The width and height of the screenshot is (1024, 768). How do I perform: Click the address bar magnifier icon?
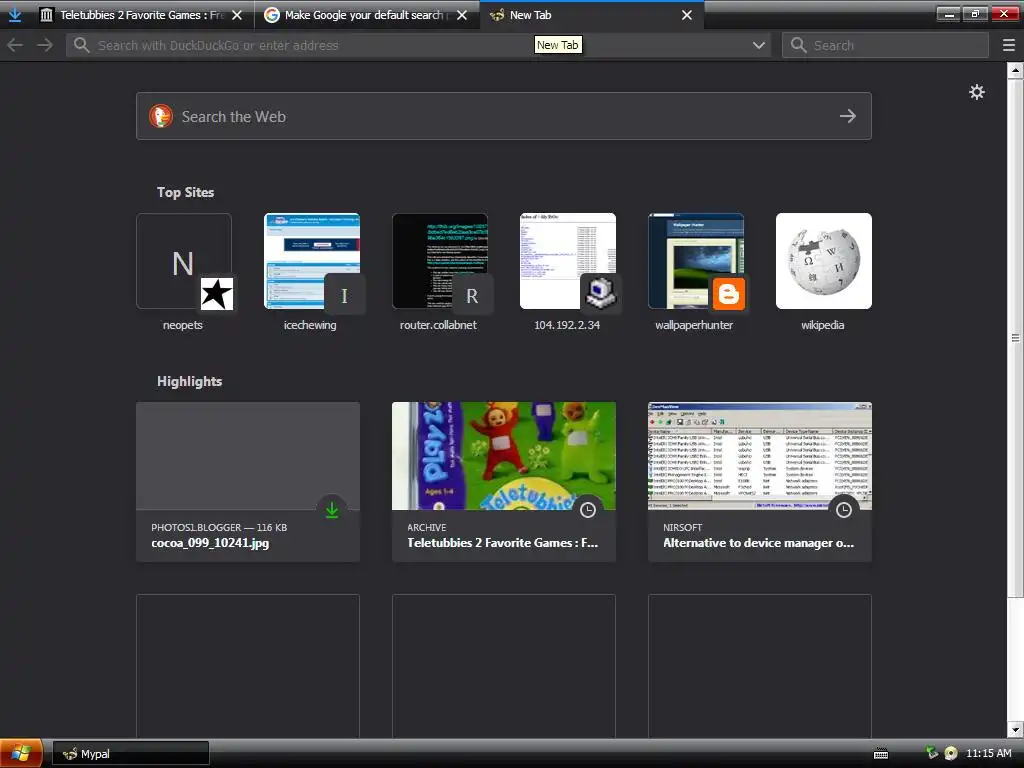pos(81,45)
